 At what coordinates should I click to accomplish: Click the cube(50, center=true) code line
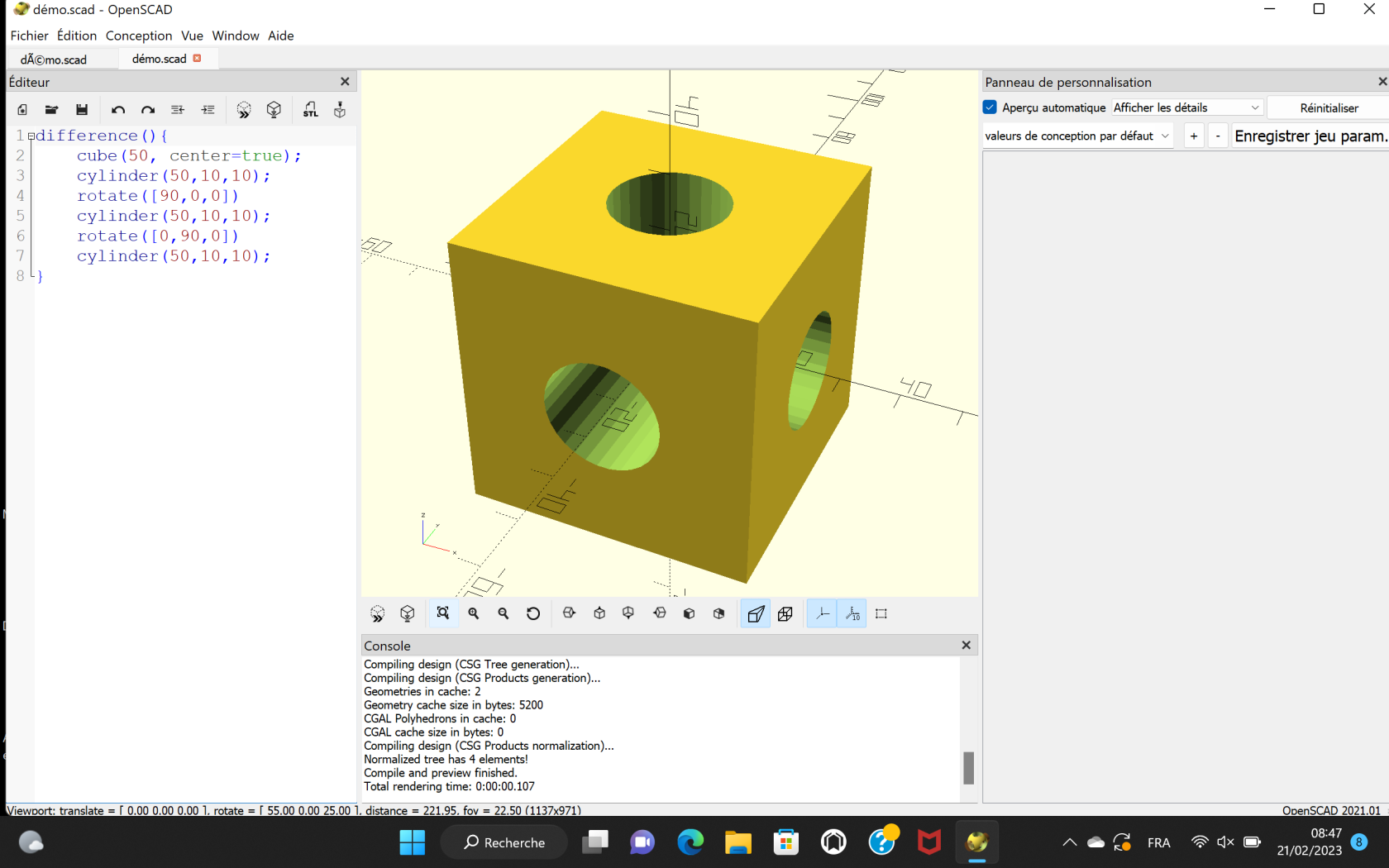point(189,155)
